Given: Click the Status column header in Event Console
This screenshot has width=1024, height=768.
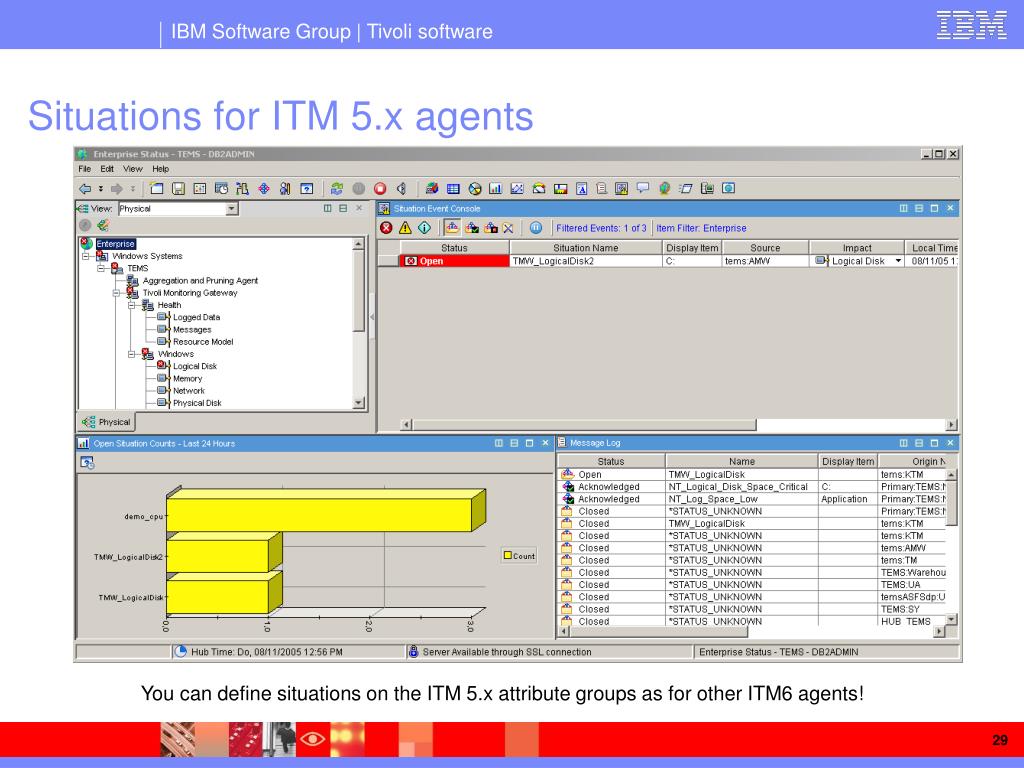Looking at the screenshot, I should click(x=454, y=248).
